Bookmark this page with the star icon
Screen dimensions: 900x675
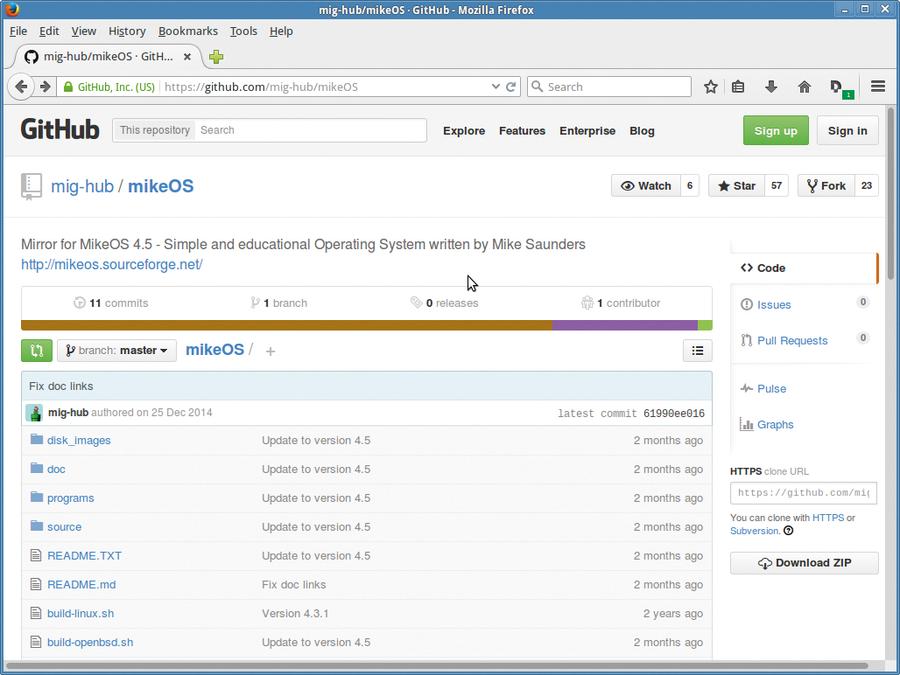coord(711,87)
